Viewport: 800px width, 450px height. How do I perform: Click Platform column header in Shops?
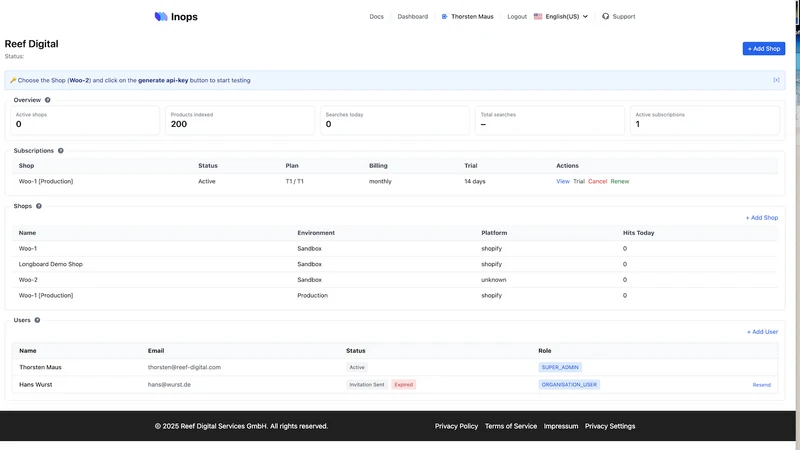tap(494, 233)
